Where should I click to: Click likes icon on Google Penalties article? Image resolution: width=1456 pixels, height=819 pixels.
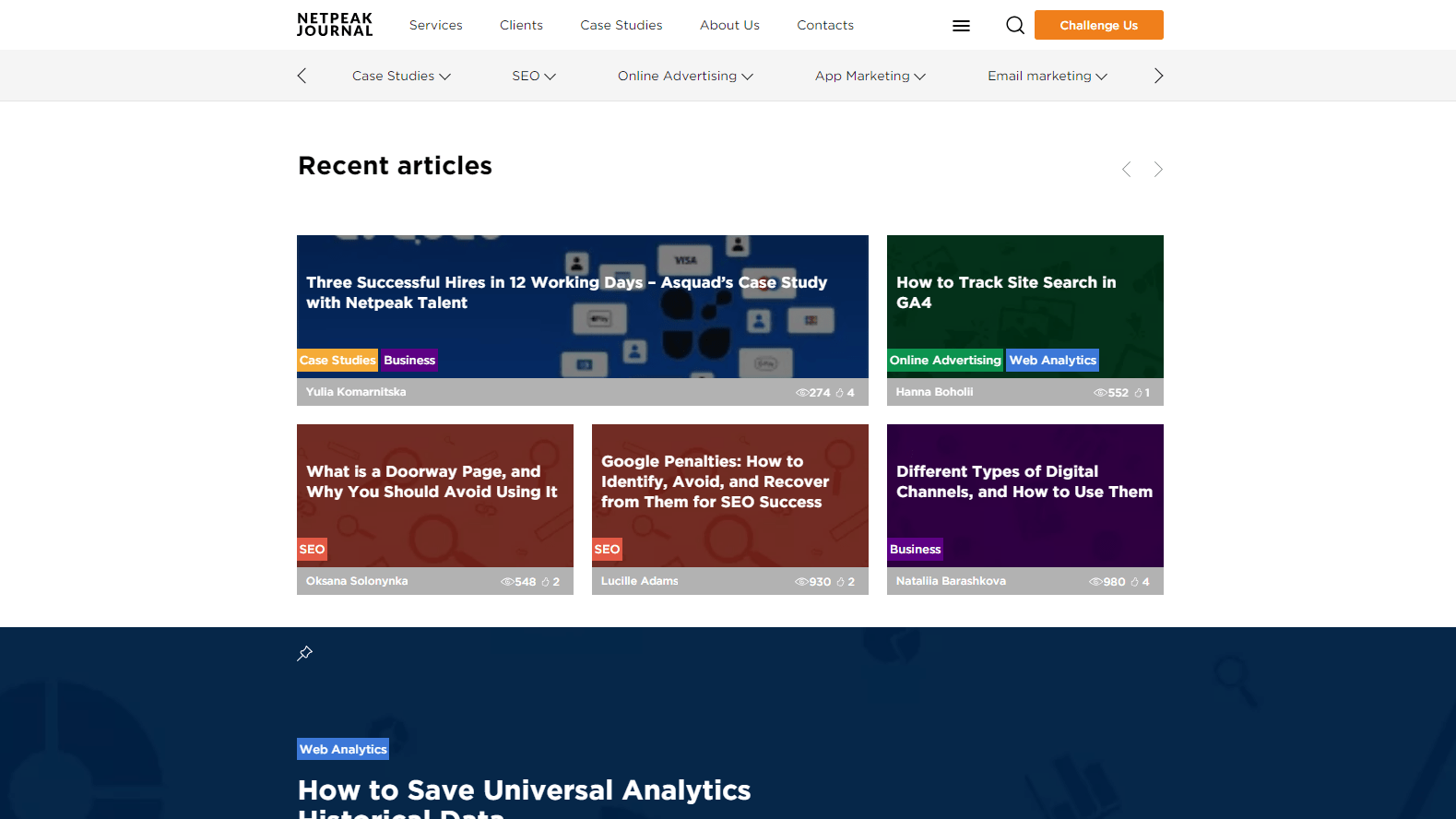840,582
